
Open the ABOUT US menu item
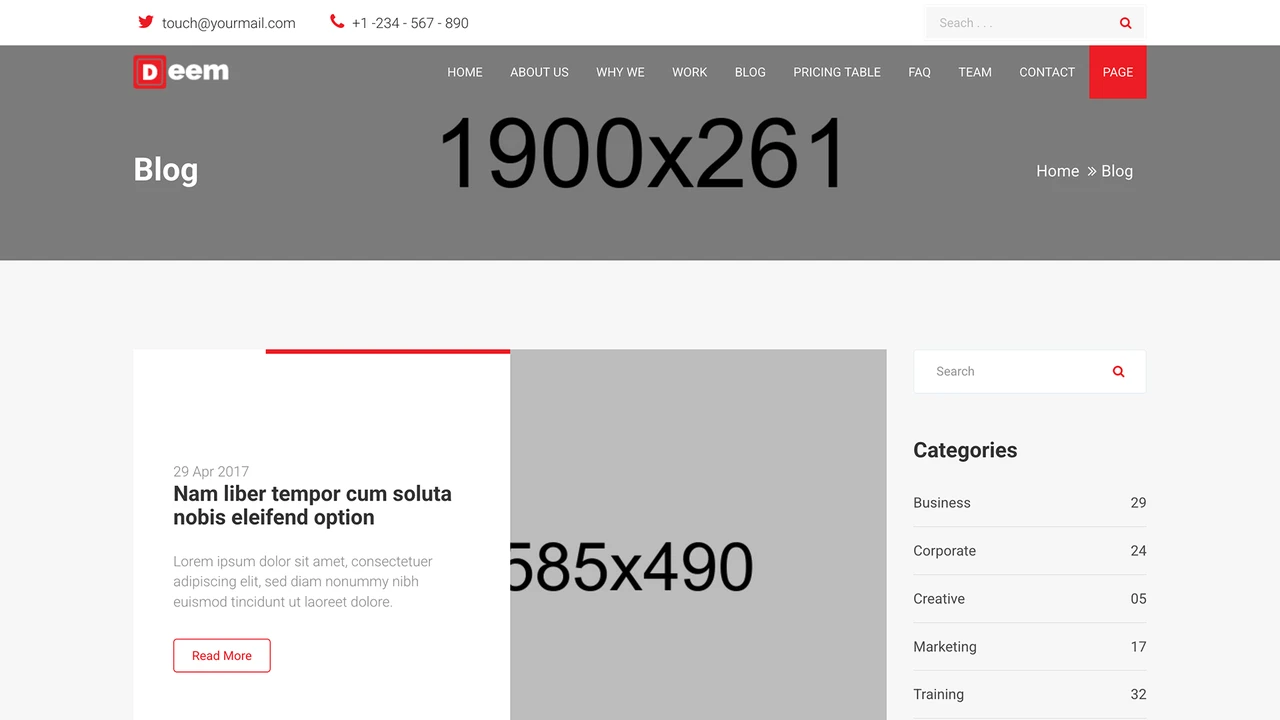pos(539,72)
